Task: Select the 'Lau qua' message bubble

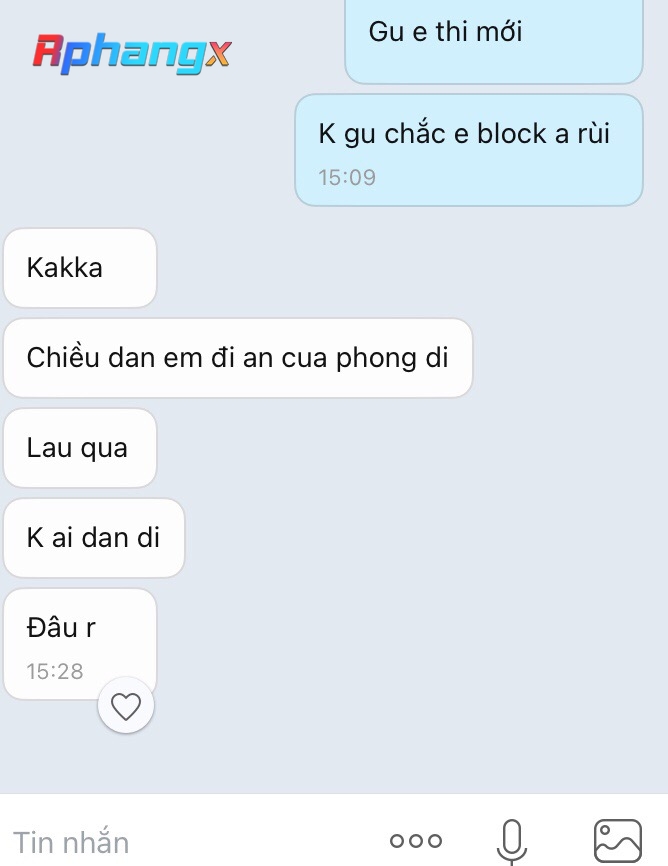Action: coord(80,448)
